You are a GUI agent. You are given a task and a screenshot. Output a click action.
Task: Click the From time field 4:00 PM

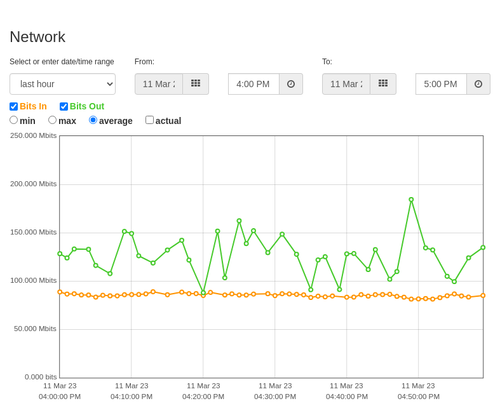pos(254,84)
